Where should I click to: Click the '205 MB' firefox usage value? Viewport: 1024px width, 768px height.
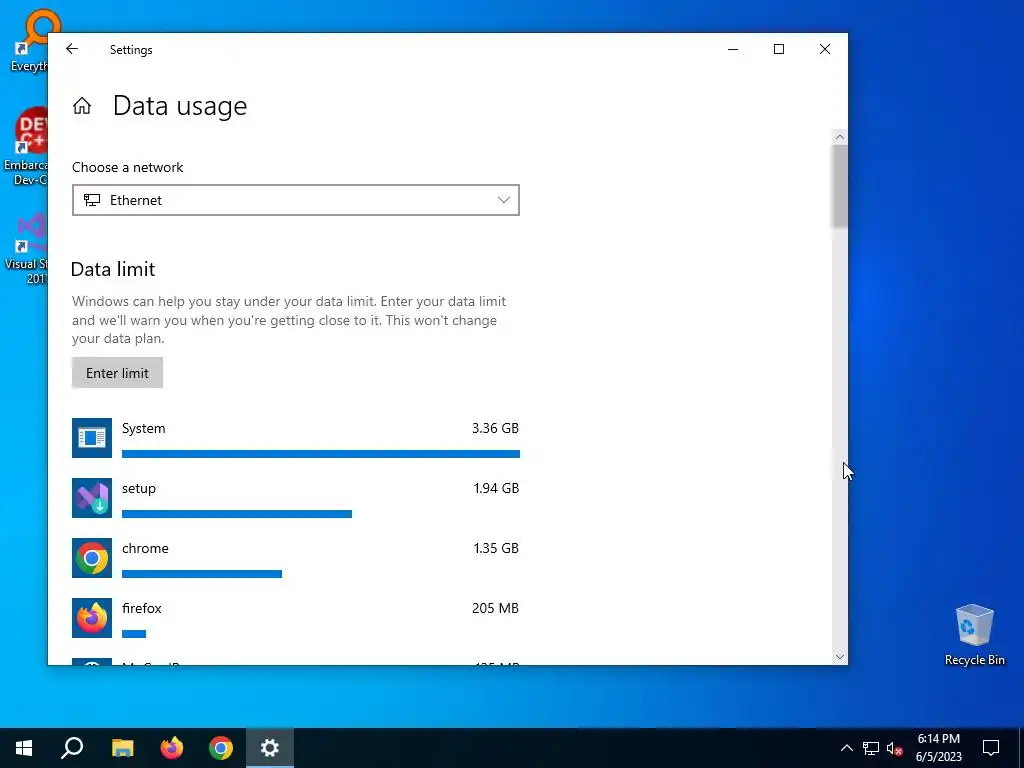coord(495,609)
